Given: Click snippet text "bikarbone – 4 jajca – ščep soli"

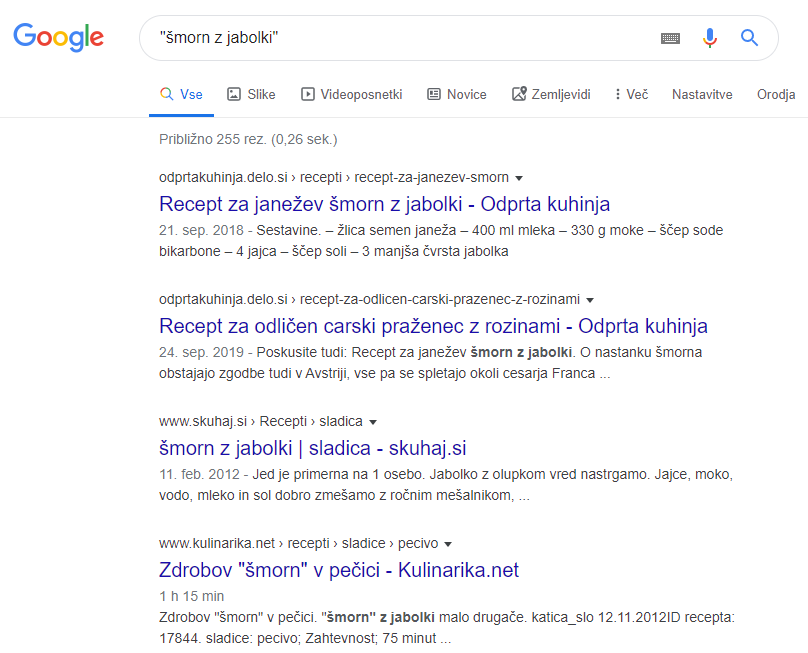Looking at the screenshot, I should point(253,252).
